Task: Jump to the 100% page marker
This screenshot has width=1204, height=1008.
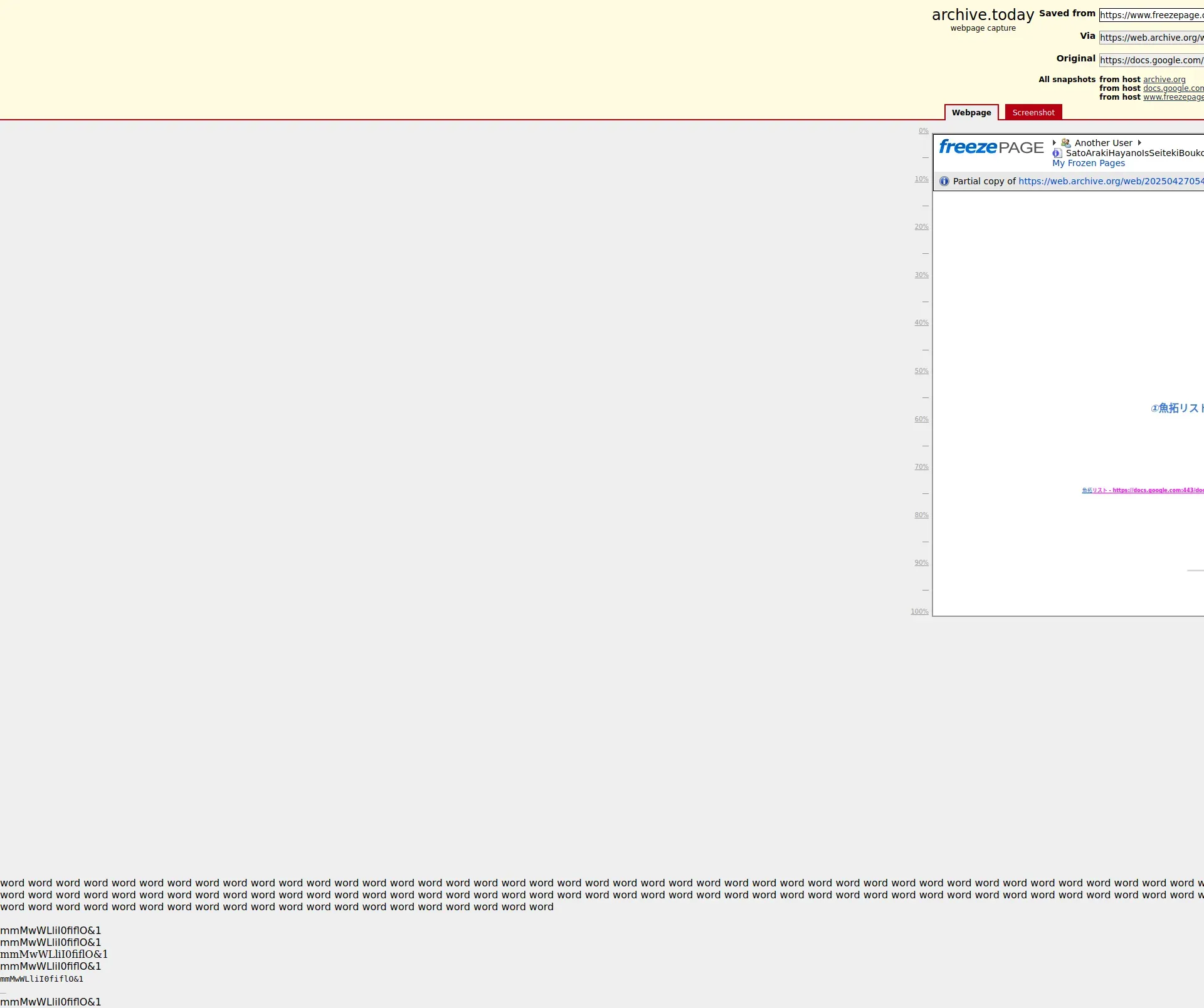Action: coord(919,611)
